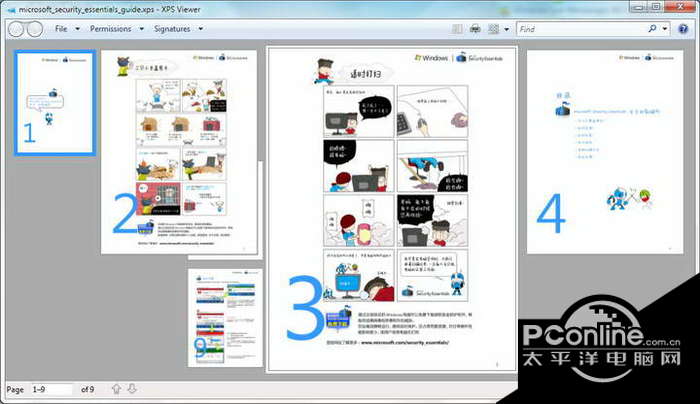The width and height of the screenshot is (700, 404).
Task: Click the magnifier search icon
Action: pyautogui.click(x=652, y=29)
